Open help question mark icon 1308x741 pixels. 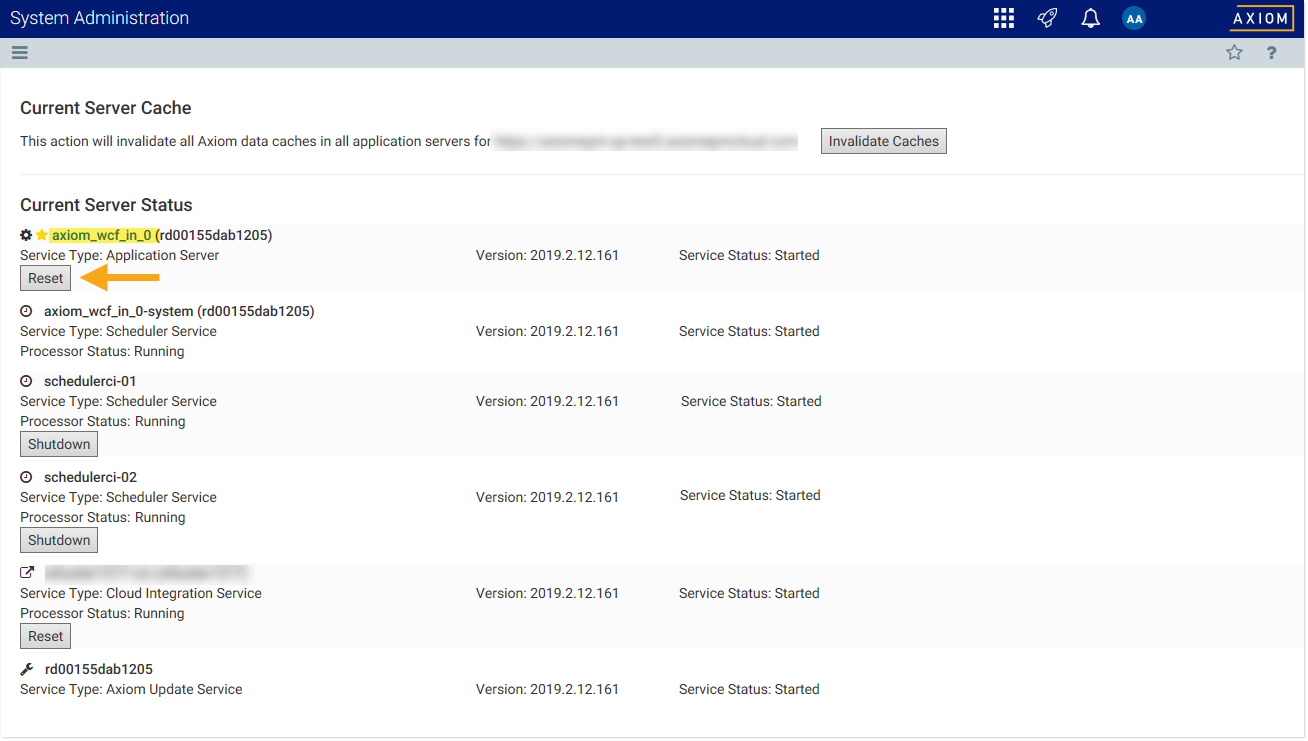pyautogui.click(x=1271, y=53)
